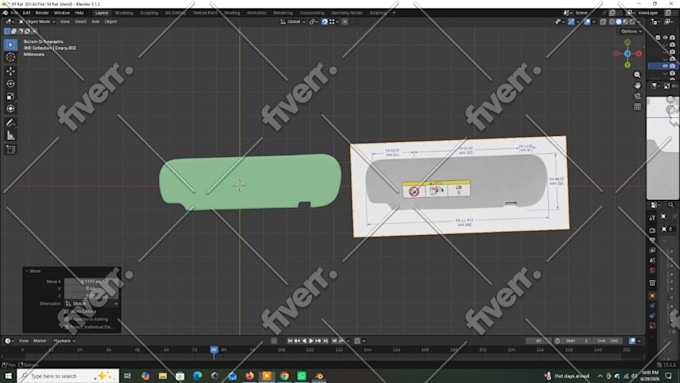Image resolution: width=680 pixels, height=383 pixels.
Task: Toggle proportional editing in the header
Action: [x=345, y=21]
